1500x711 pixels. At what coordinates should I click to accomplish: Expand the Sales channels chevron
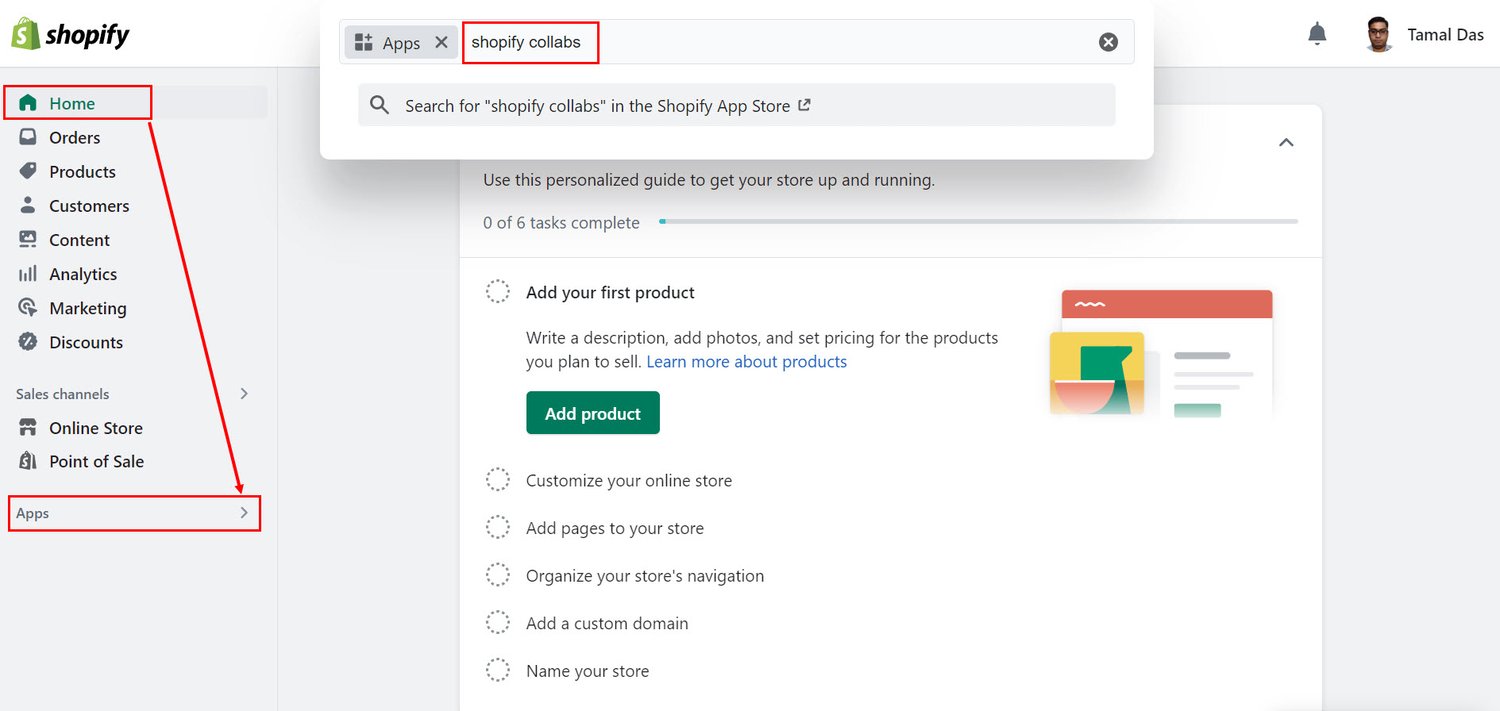(x=244, y=394)
